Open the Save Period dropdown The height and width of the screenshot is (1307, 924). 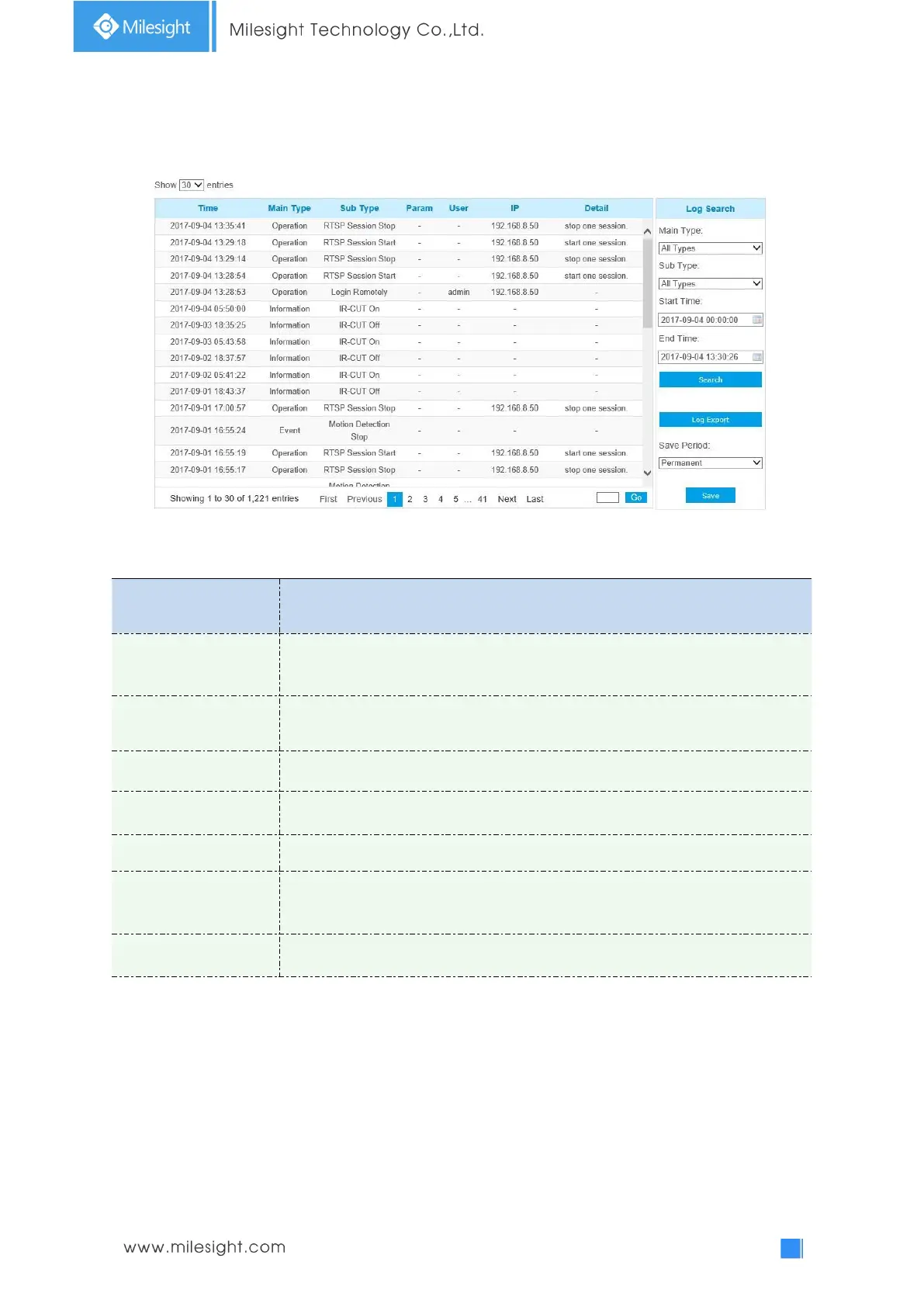[711, 463]
